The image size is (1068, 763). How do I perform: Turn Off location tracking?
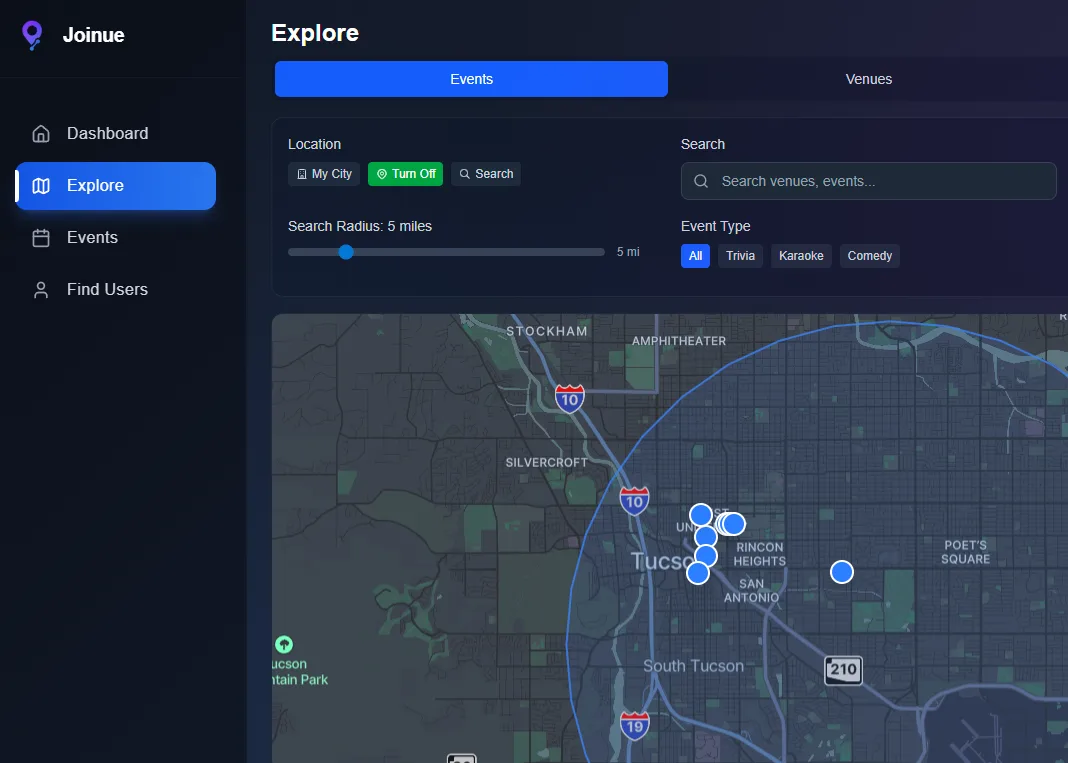click(405, 173)
